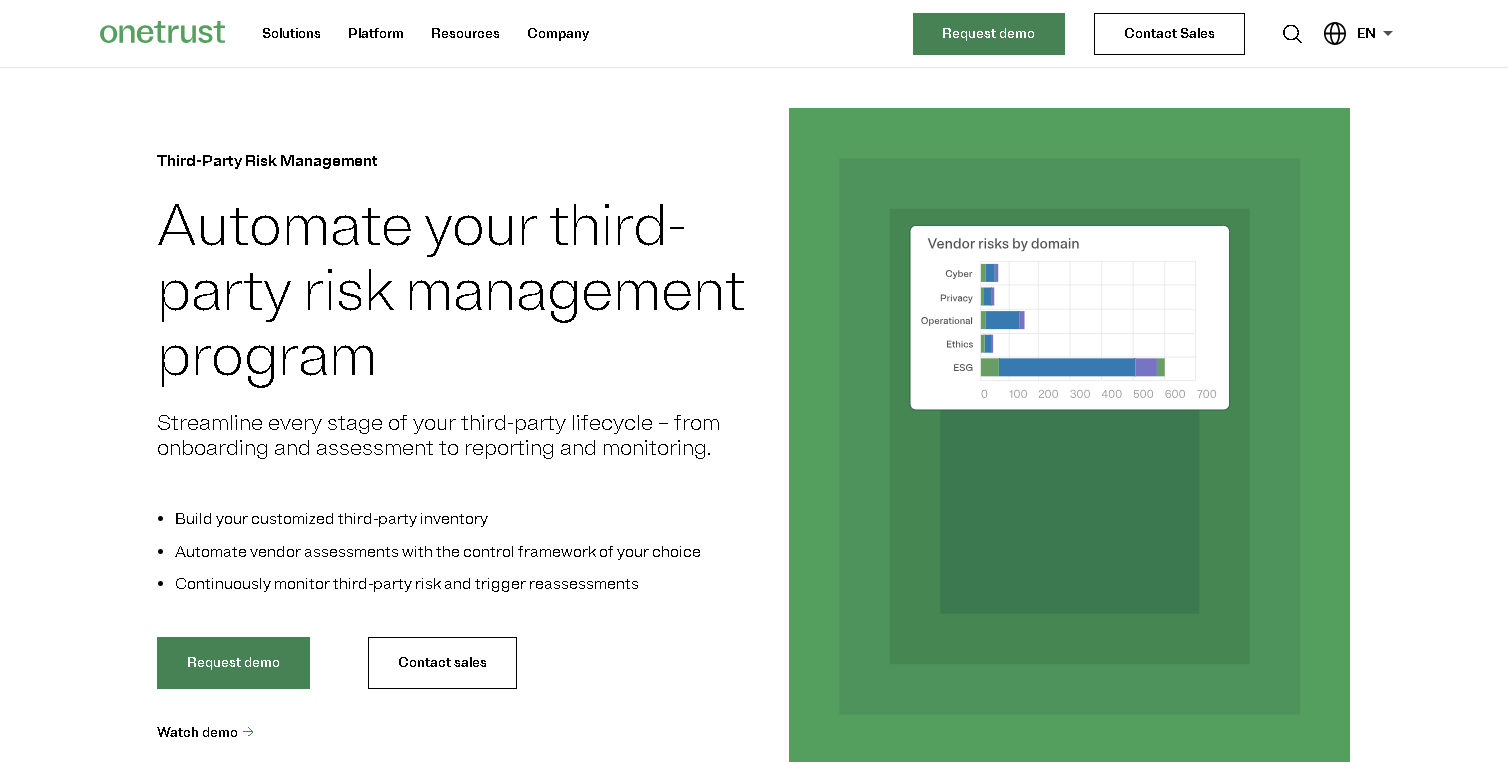Open the Company menu

[558, 34]
